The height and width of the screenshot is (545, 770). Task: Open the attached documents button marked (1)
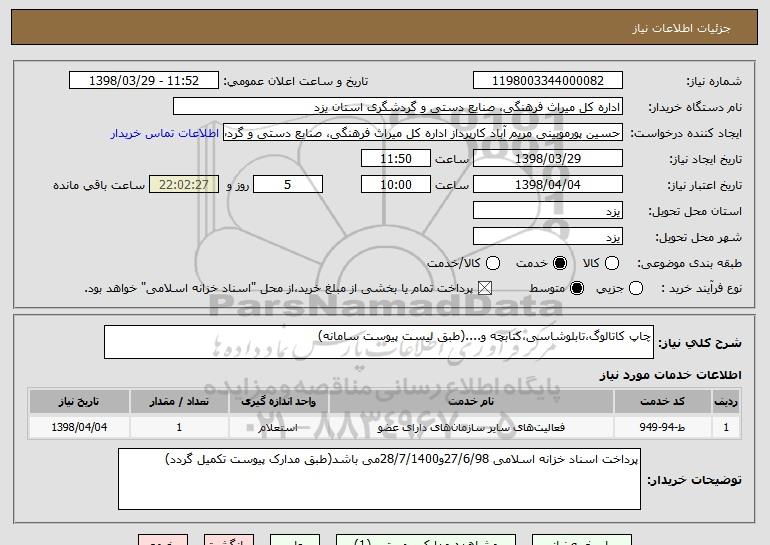(x=426, y=540)
